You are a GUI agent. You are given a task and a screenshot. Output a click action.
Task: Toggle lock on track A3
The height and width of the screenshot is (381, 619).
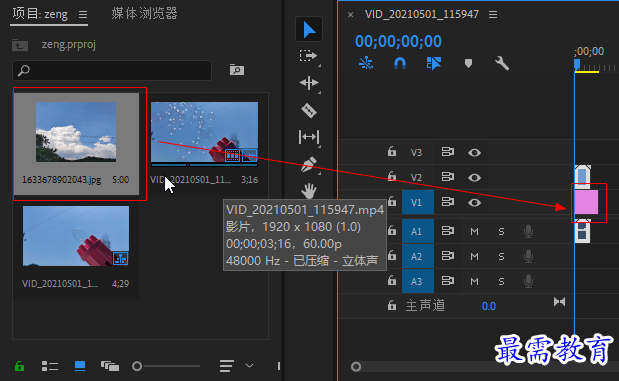pos(392,280)
